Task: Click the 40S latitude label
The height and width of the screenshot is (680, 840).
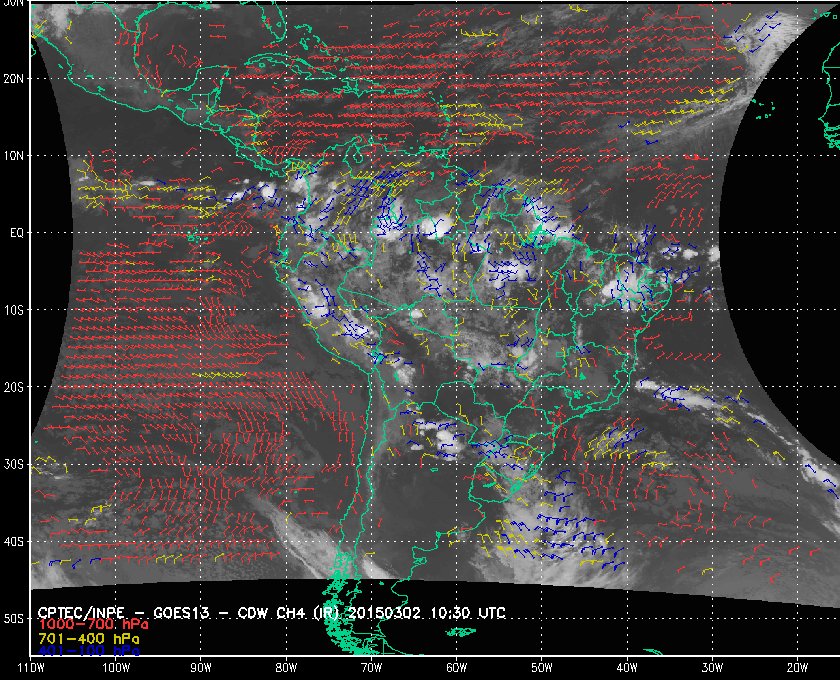Action: pos(13,541)
